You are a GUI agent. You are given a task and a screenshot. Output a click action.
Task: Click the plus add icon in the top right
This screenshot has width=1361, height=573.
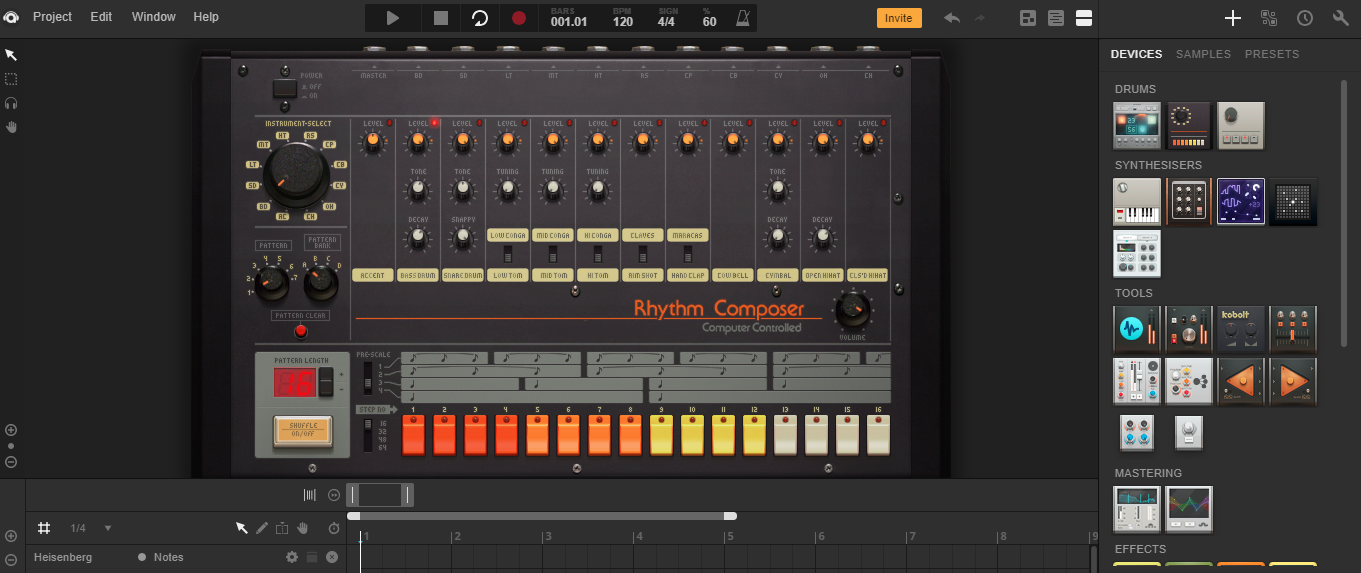1233,18
